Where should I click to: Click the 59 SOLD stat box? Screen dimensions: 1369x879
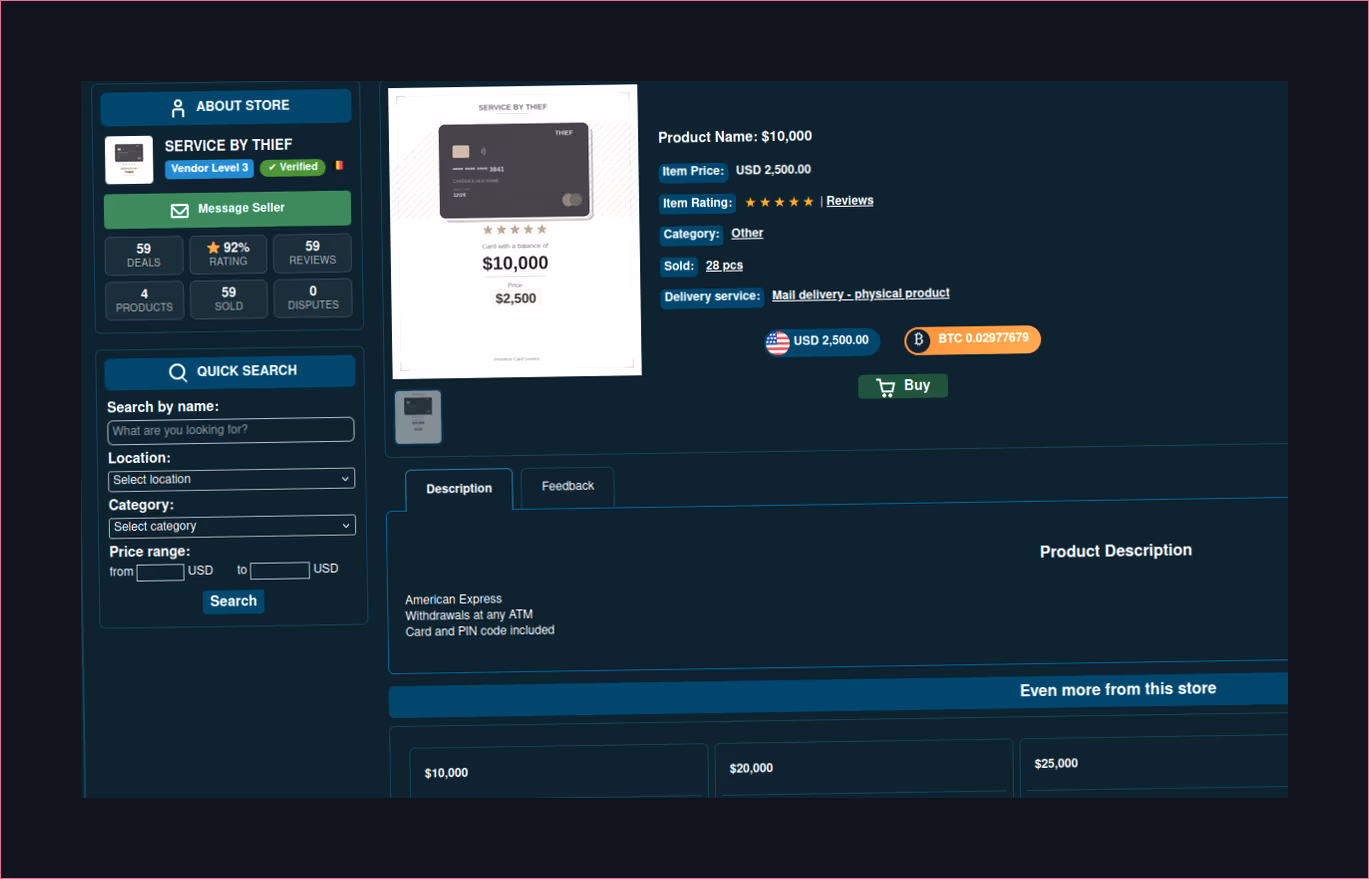pyautogui.click(x=228, y=299)
